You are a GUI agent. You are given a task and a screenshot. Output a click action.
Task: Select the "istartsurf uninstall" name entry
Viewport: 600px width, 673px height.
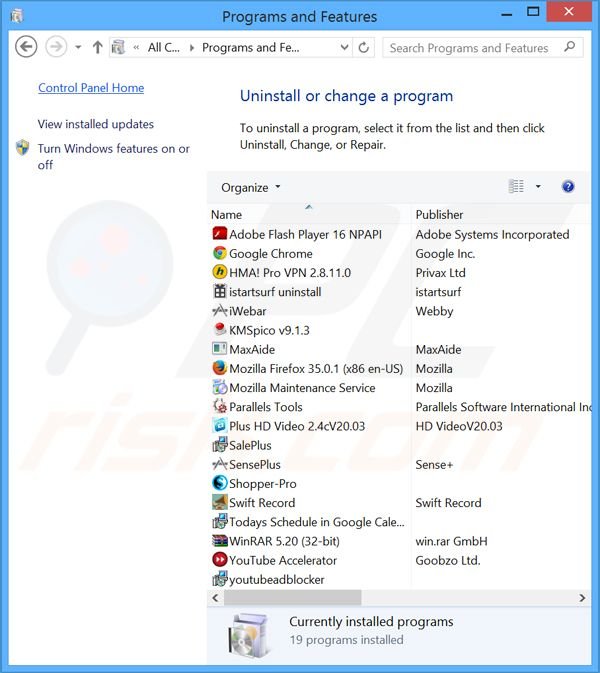(x=275, y=292)
